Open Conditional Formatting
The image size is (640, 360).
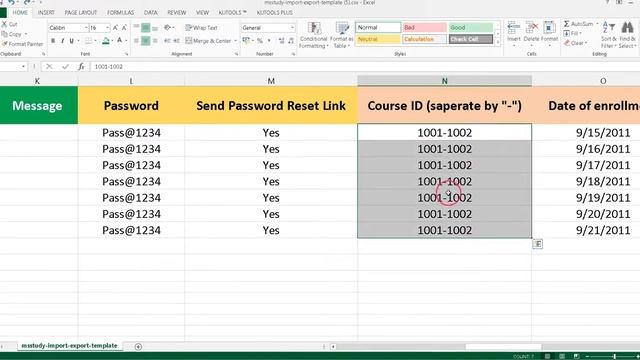tap(313, 36)
